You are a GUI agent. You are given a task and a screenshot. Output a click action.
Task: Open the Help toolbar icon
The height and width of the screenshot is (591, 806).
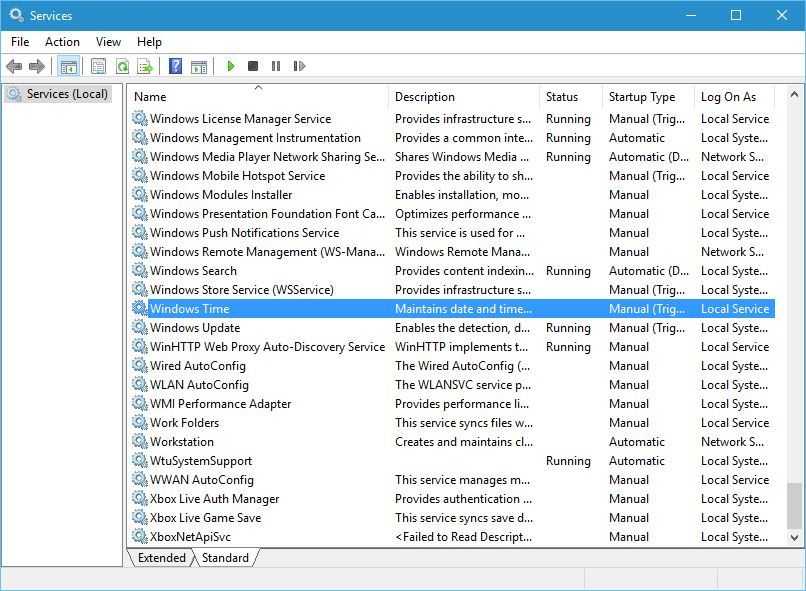click(175, 66)
